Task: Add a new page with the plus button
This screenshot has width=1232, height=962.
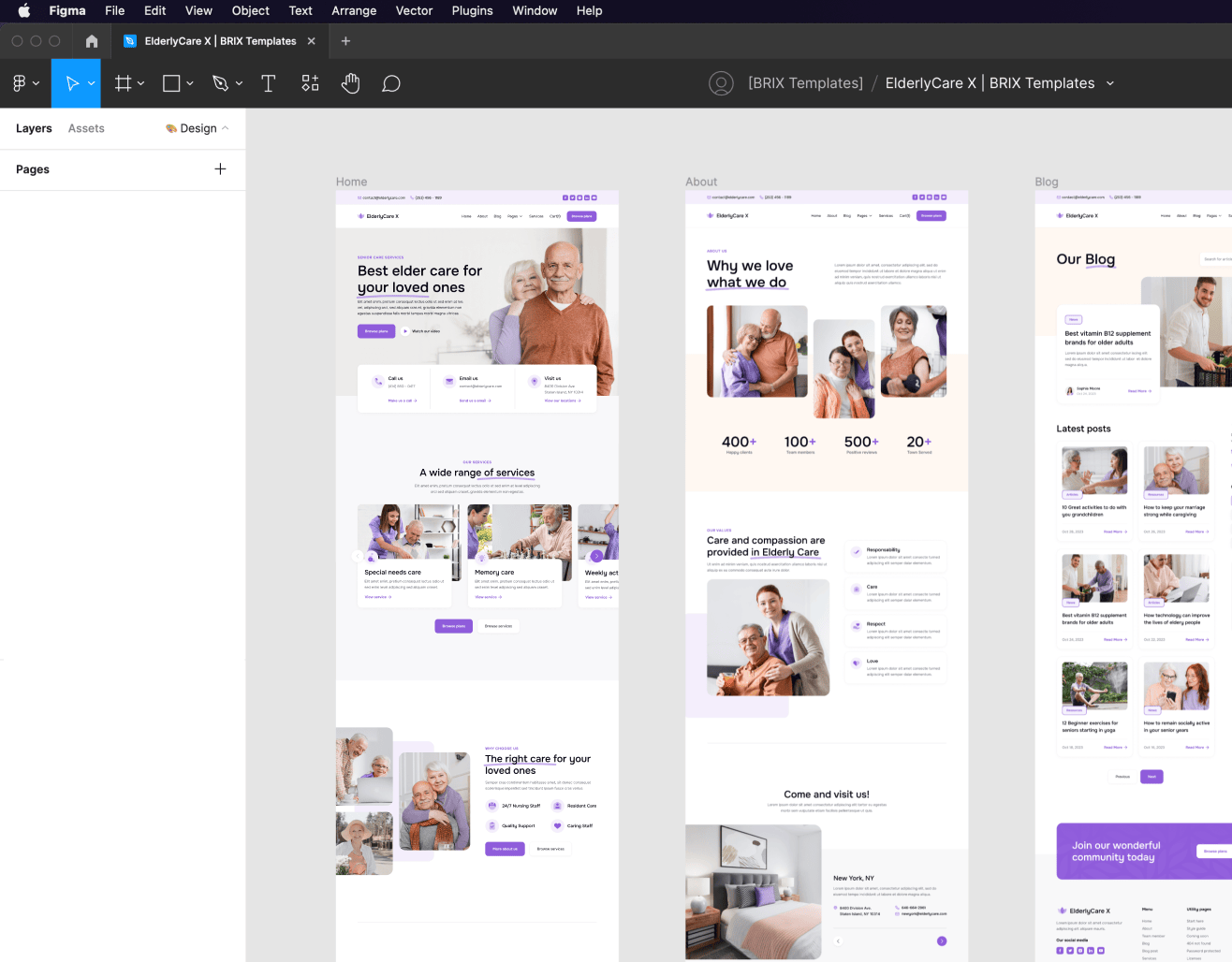Action: coord(220,169)
